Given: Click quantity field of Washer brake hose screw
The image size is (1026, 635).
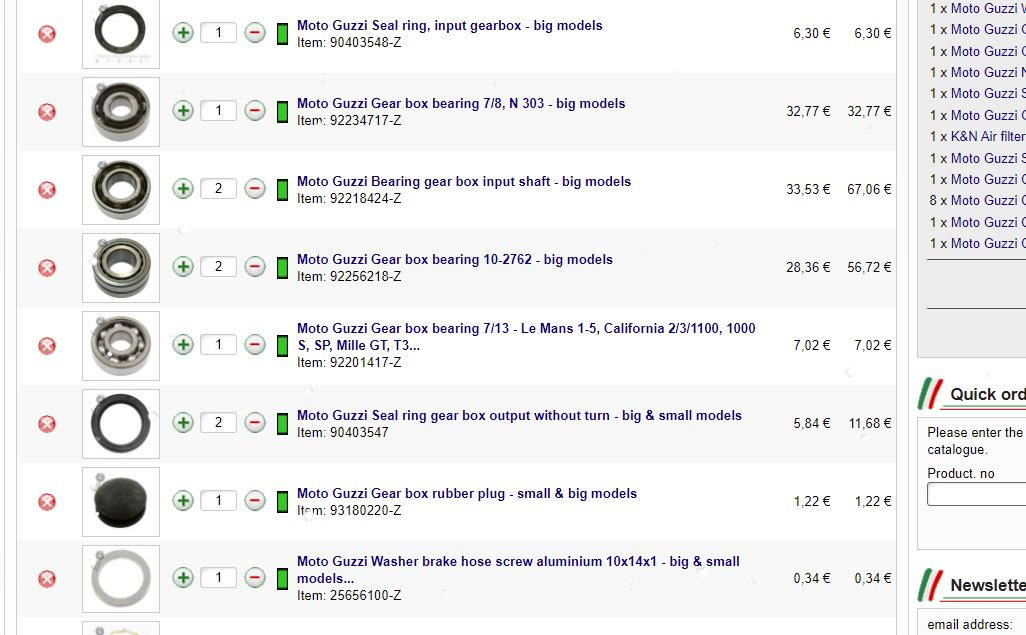Looking at the screenshot, I should (x=219, y=577).
